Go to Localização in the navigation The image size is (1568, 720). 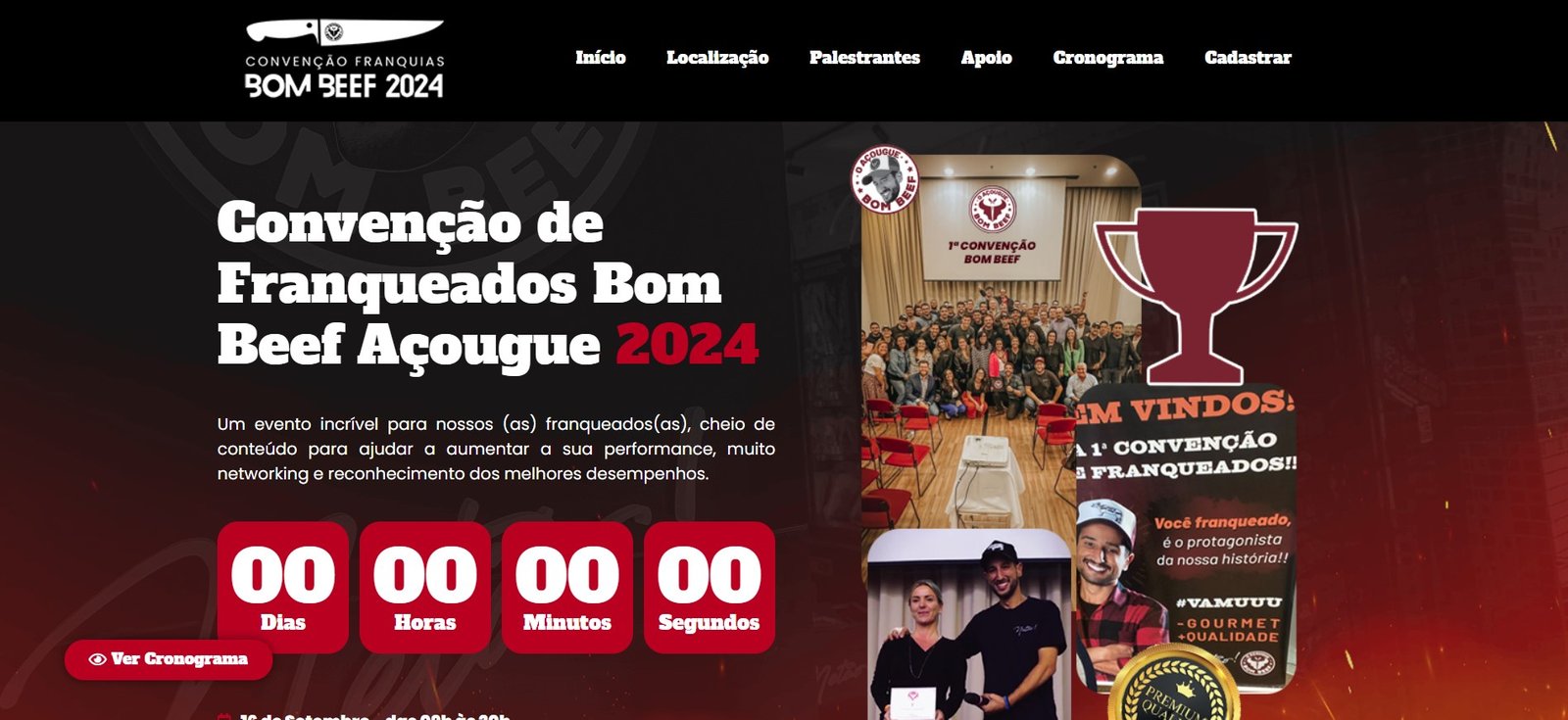click(x=717, y=58)
